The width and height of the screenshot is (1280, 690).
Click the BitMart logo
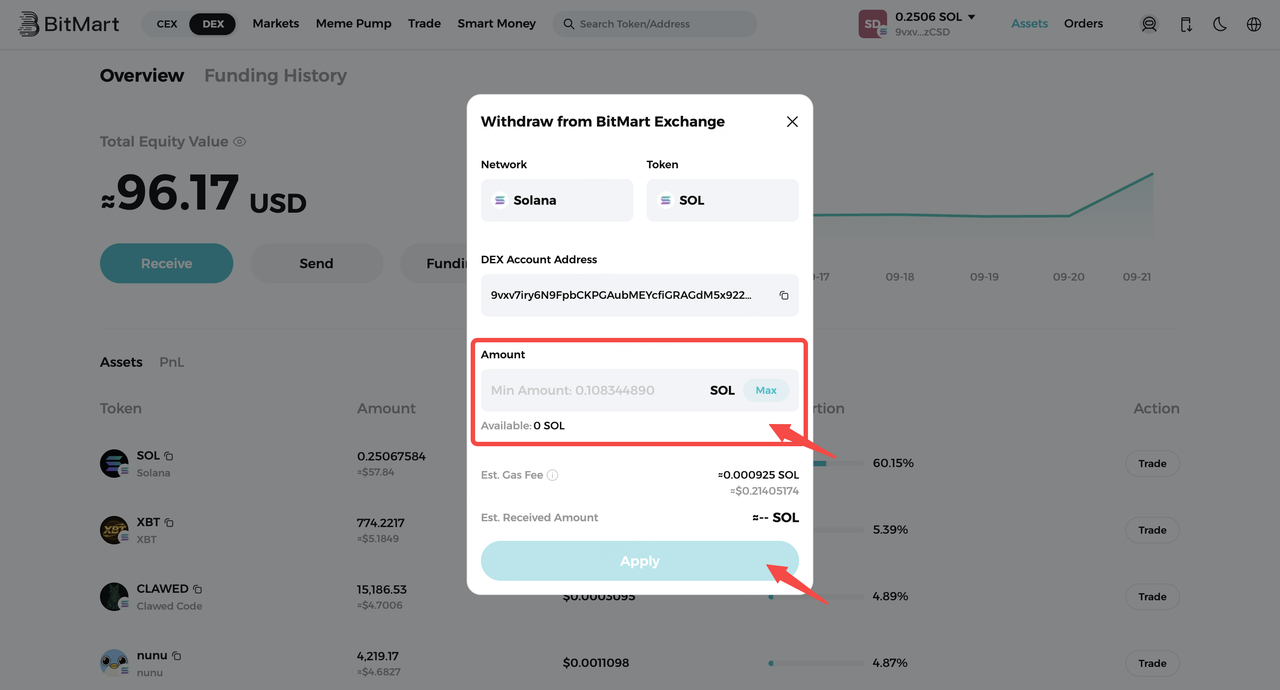click(68, 23)
